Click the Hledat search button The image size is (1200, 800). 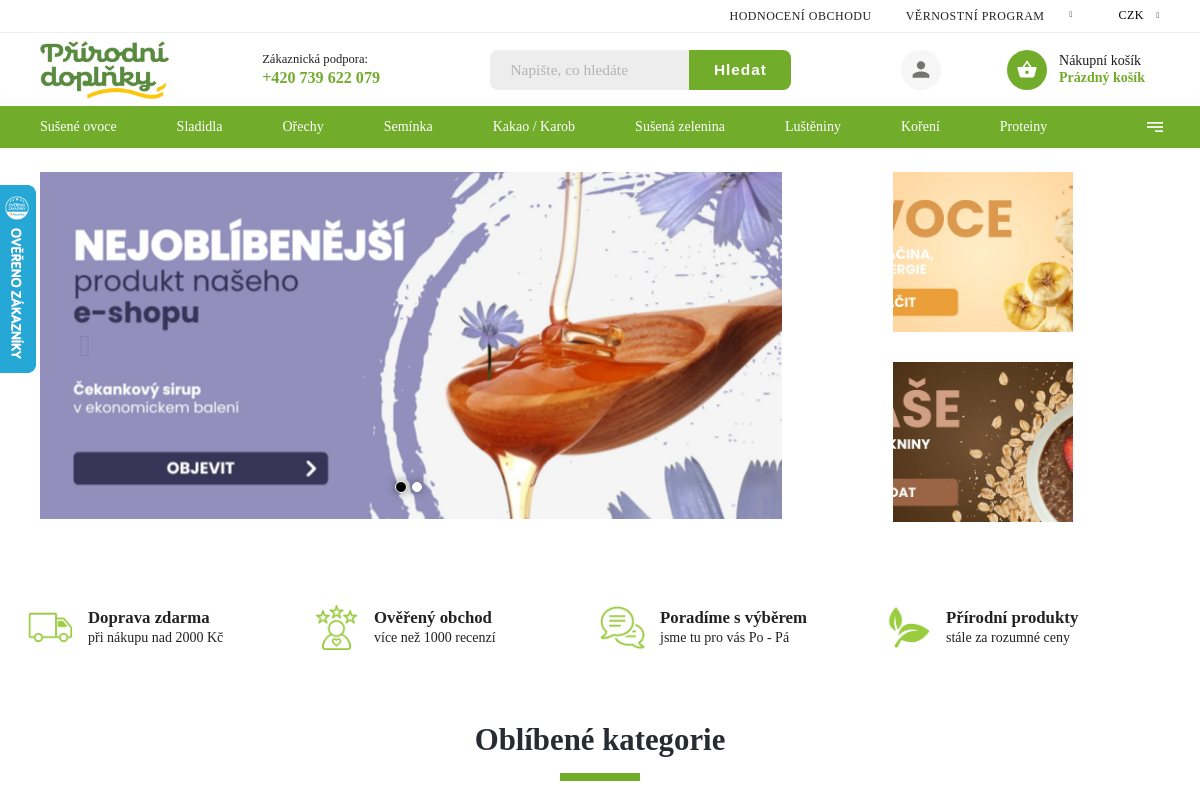(740, 70)
